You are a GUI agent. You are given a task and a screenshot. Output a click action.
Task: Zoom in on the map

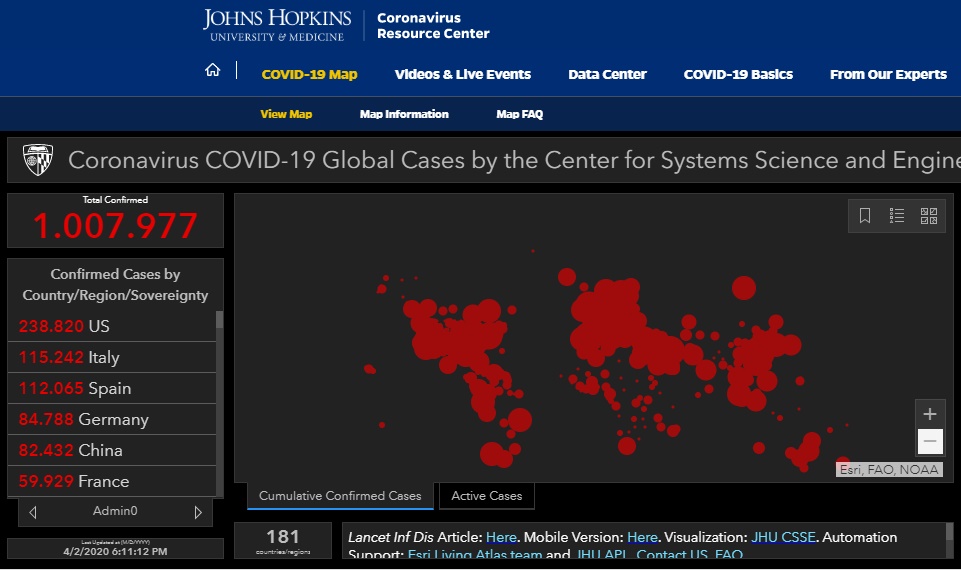(930, 414)
